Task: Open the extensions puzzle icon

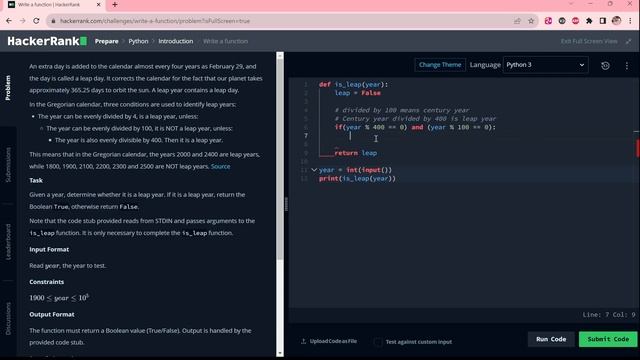Action: [589, 21]
